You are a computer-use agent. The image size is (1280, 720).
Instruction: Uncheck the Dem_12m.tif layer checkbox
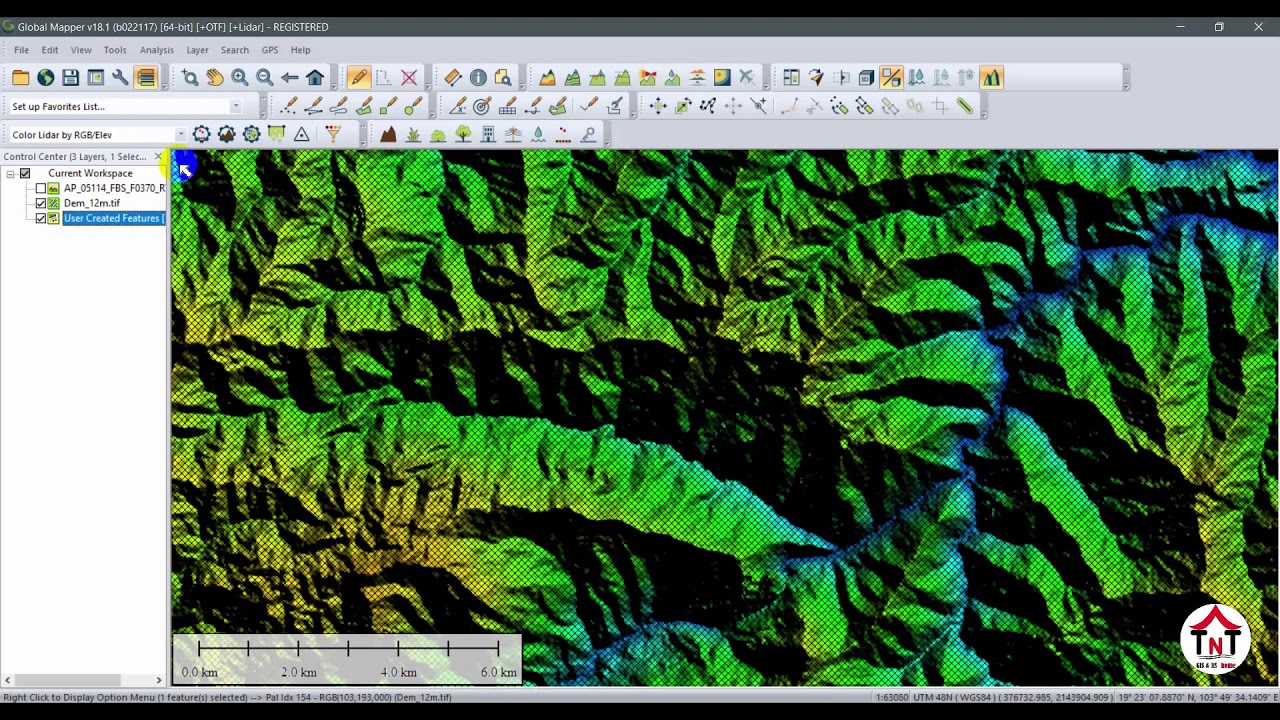[41, 204]
